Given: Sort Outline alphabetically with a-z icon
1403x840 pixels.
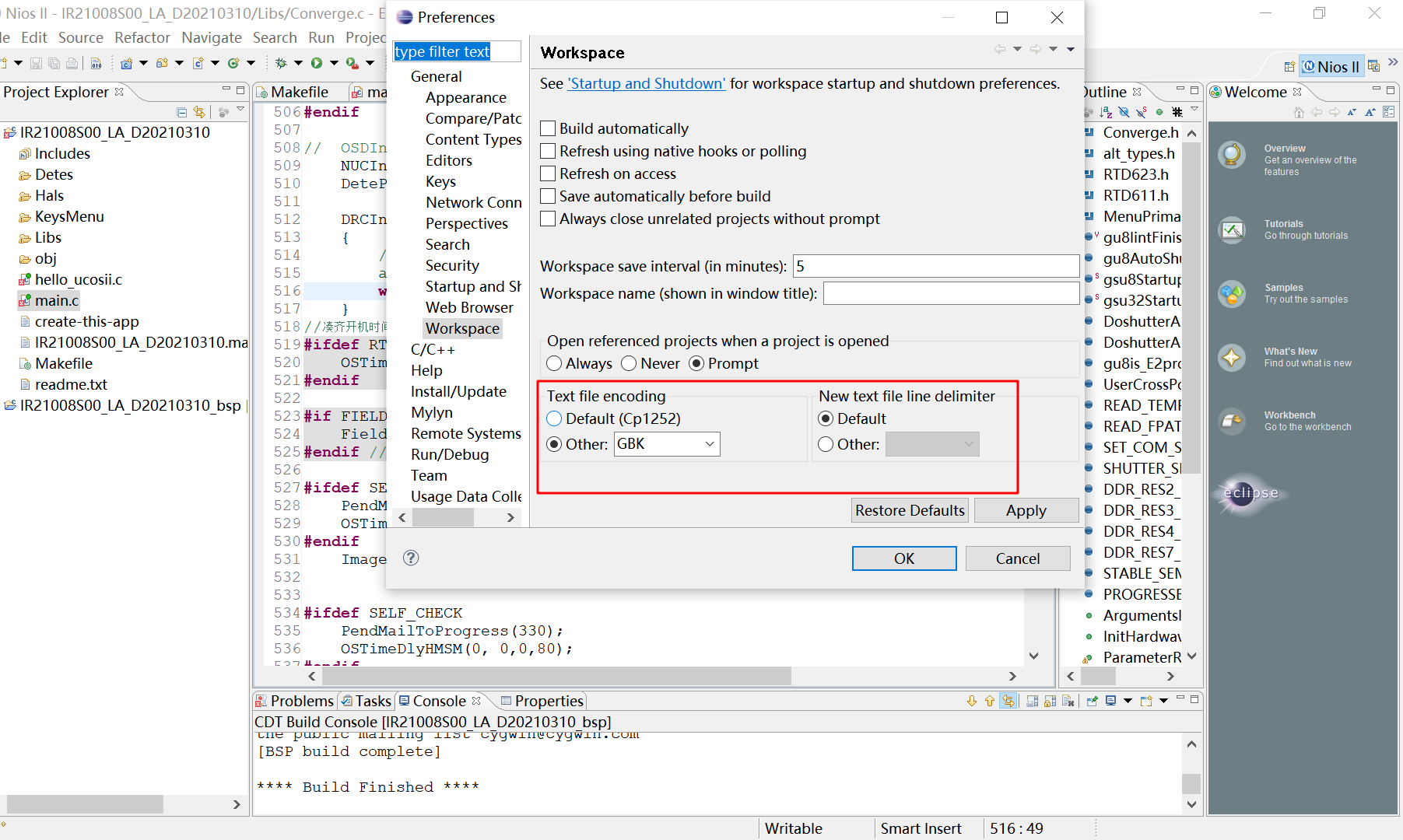Looking at the screenshot, I should tap(1106, 112).
